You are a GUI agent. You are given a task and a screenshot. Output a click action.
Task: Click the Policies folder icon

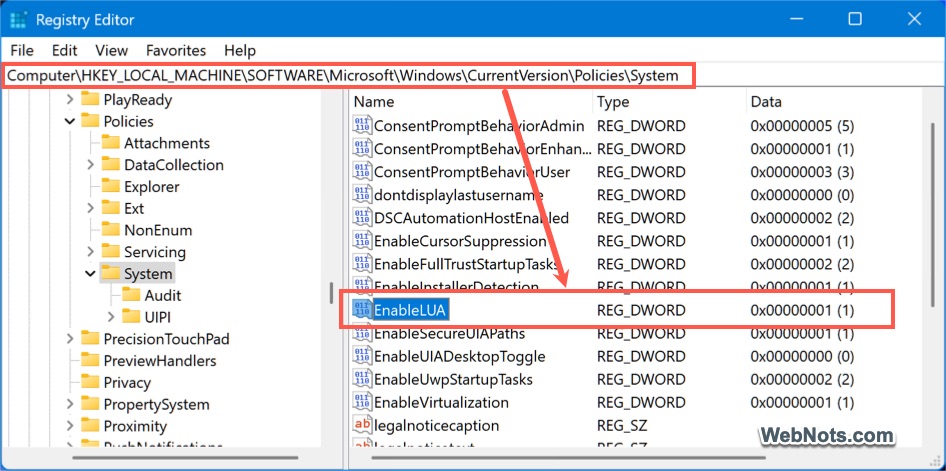click(90, 121)
